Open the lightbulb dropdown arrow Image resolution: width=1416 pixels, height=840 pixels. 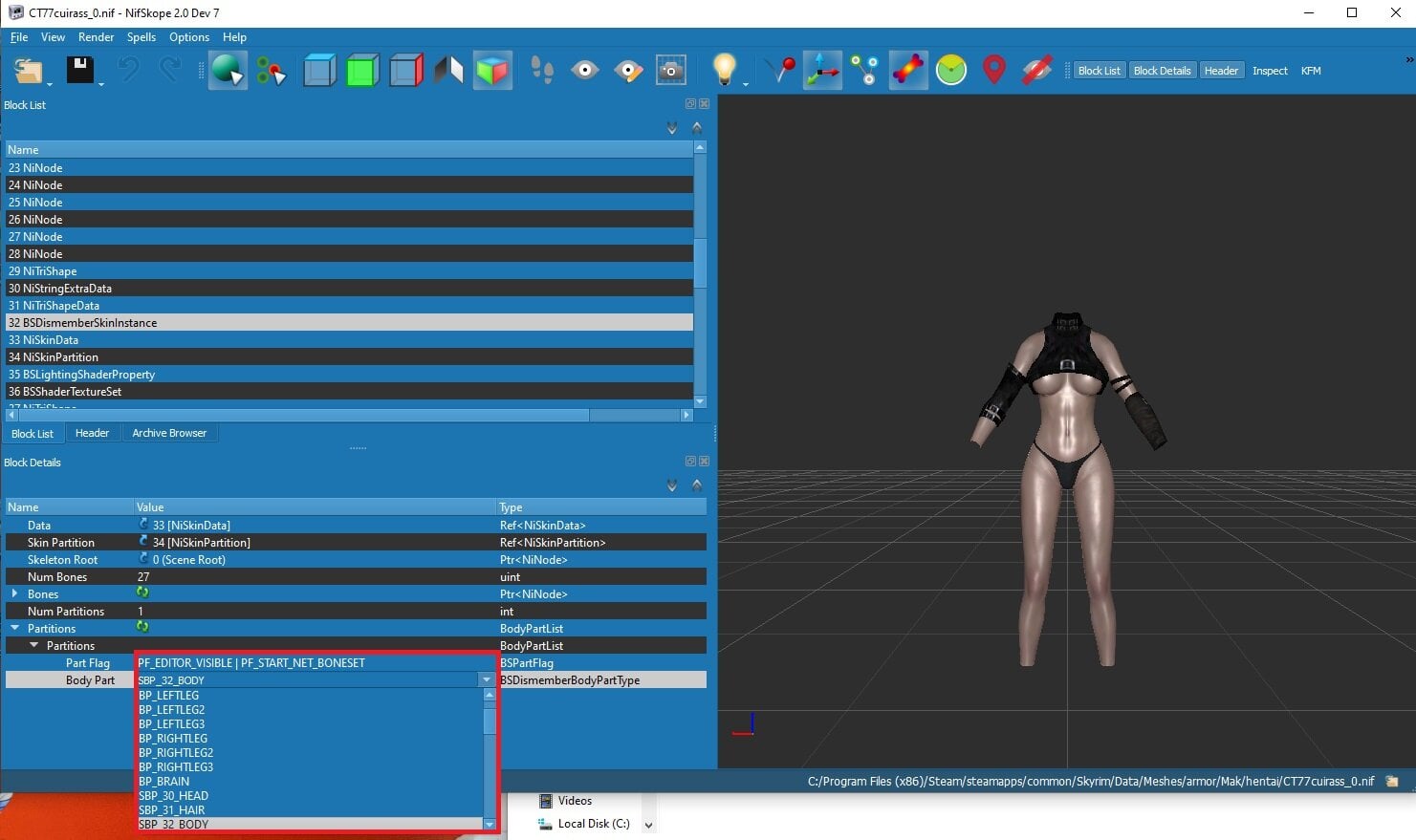point(746,84)
